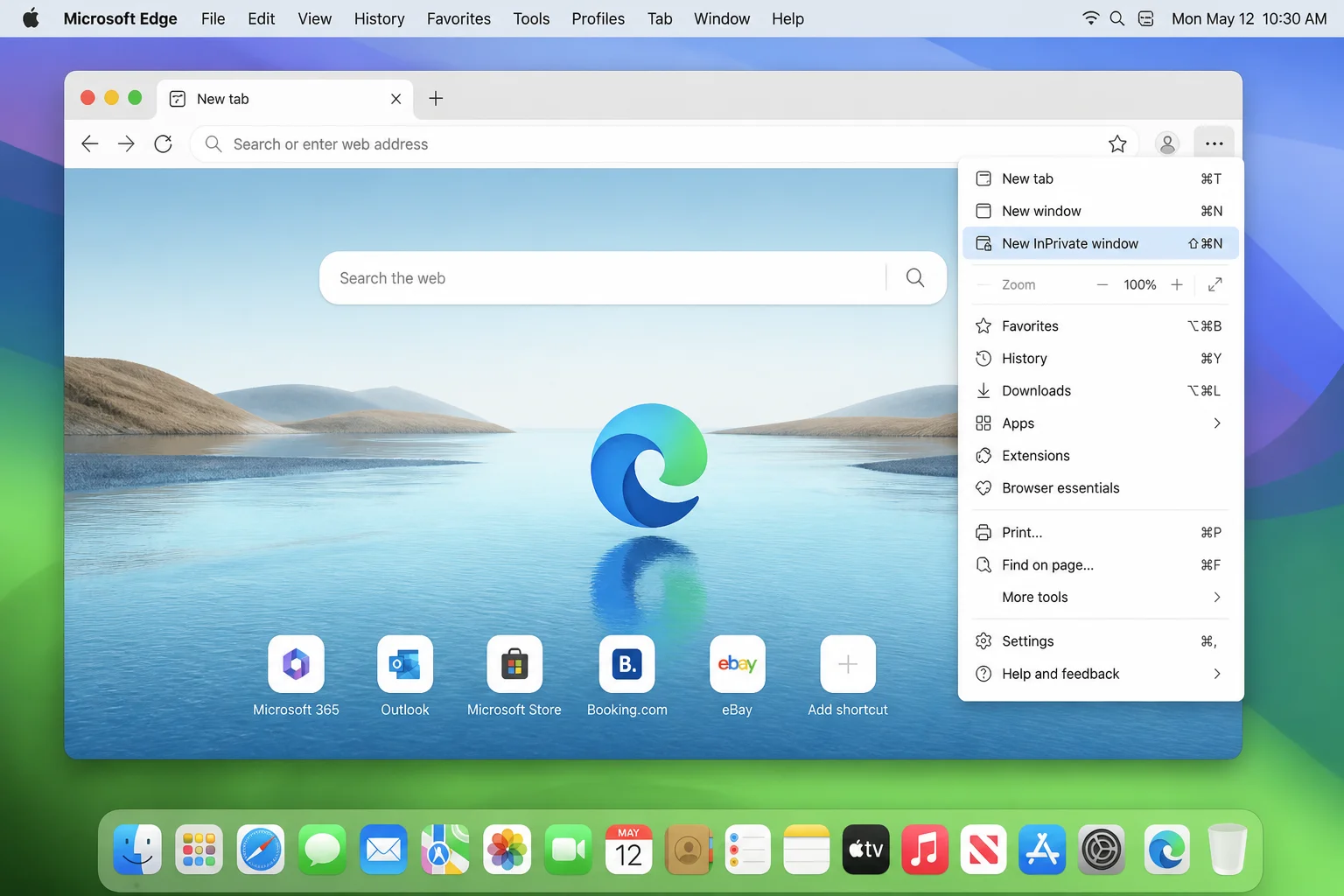Open App Store from the dock
This screenshot has width=1344, height=896.
pyautogui.click(x=1042, y=850)
